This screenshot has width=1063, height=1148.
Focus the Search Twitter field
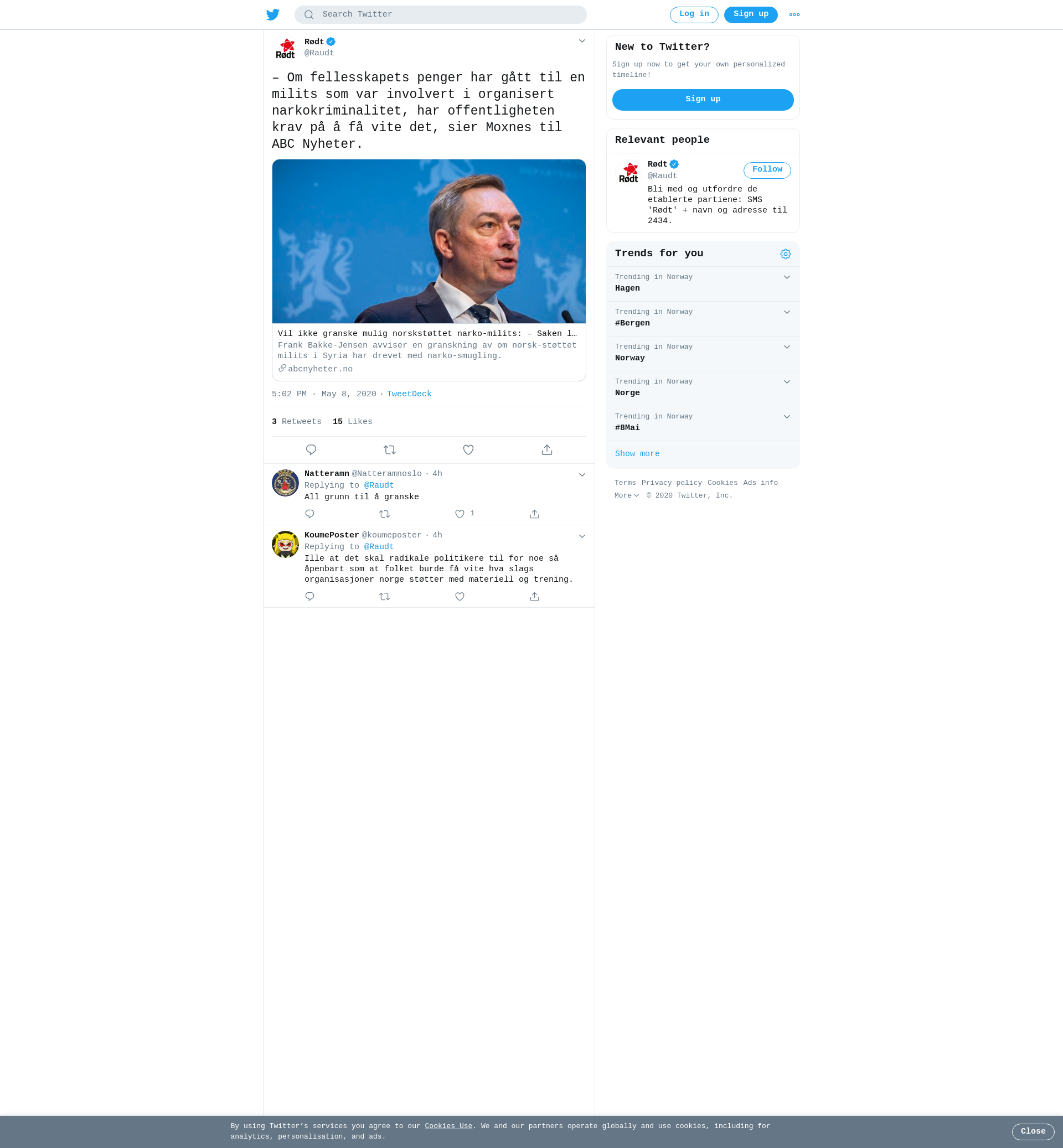click(440, 14)
